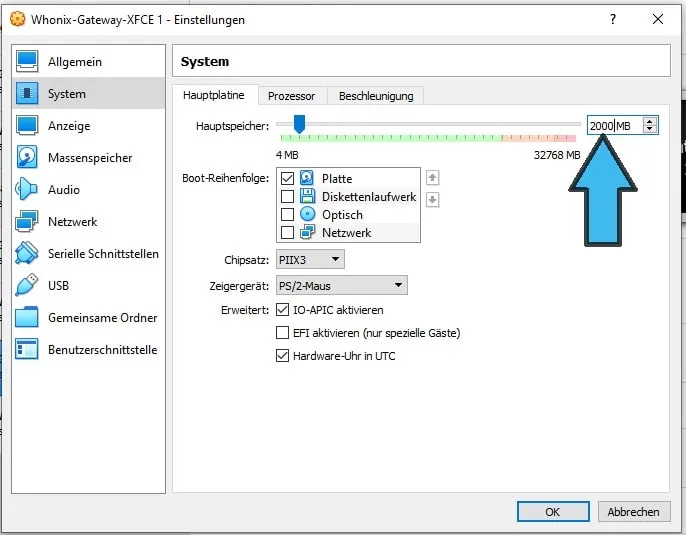
Task: Select the Platte hard disk icon
Action: (307, 178)
